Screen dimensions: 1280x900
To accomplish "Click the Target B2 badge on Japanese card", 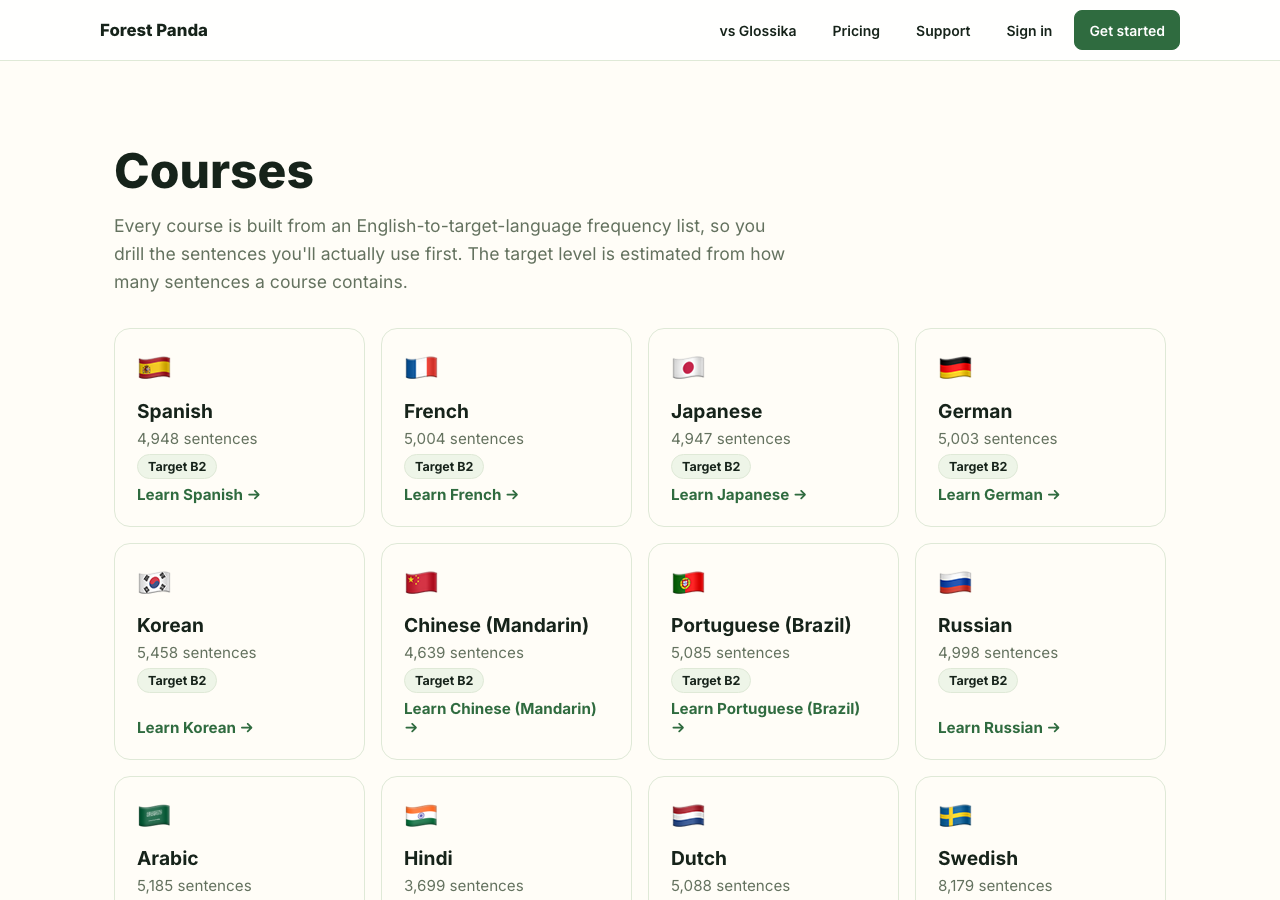I will (x=711, y=466).
